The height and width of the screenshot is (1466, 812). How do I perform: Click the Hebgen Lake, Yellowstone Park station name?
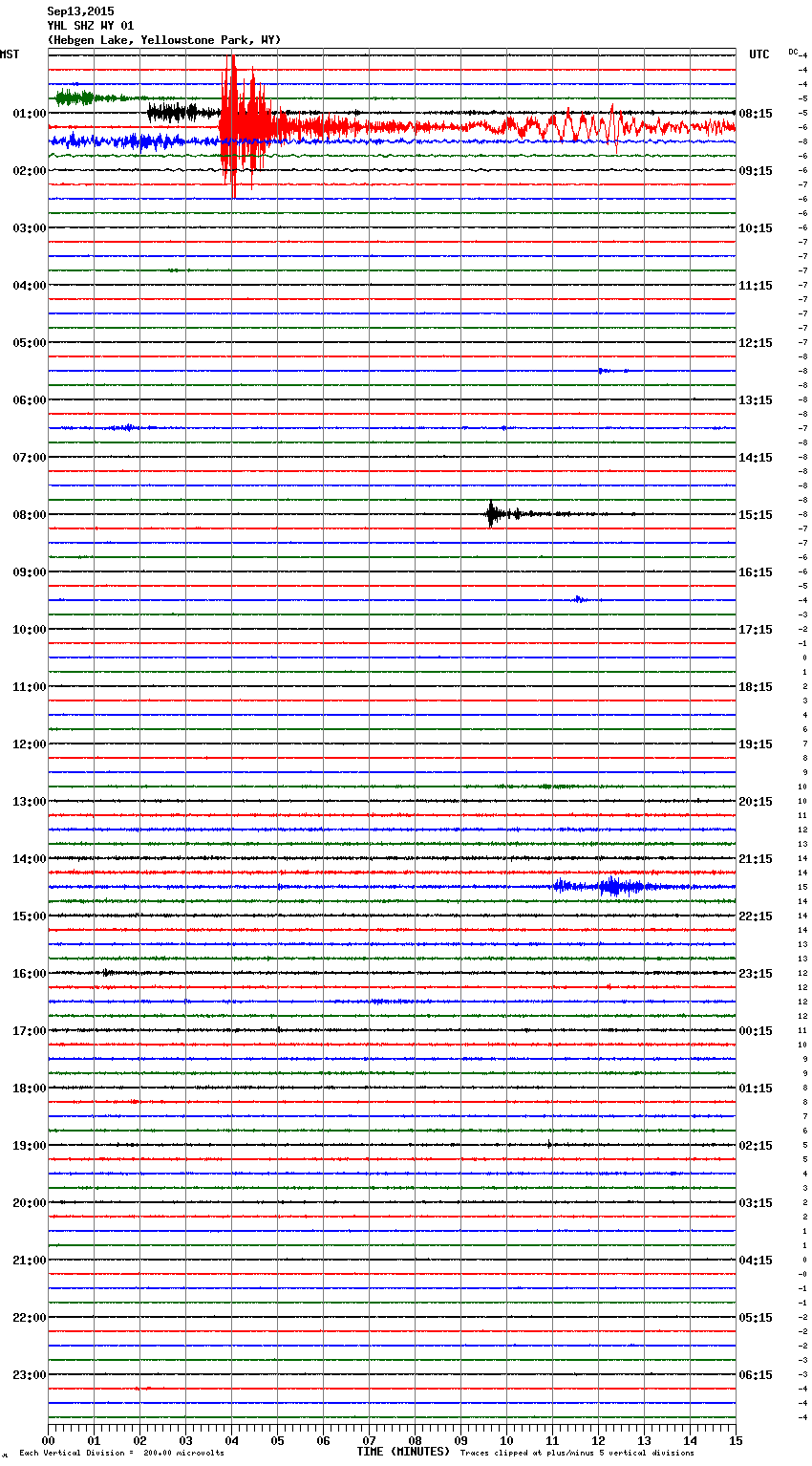pos(164,40)
